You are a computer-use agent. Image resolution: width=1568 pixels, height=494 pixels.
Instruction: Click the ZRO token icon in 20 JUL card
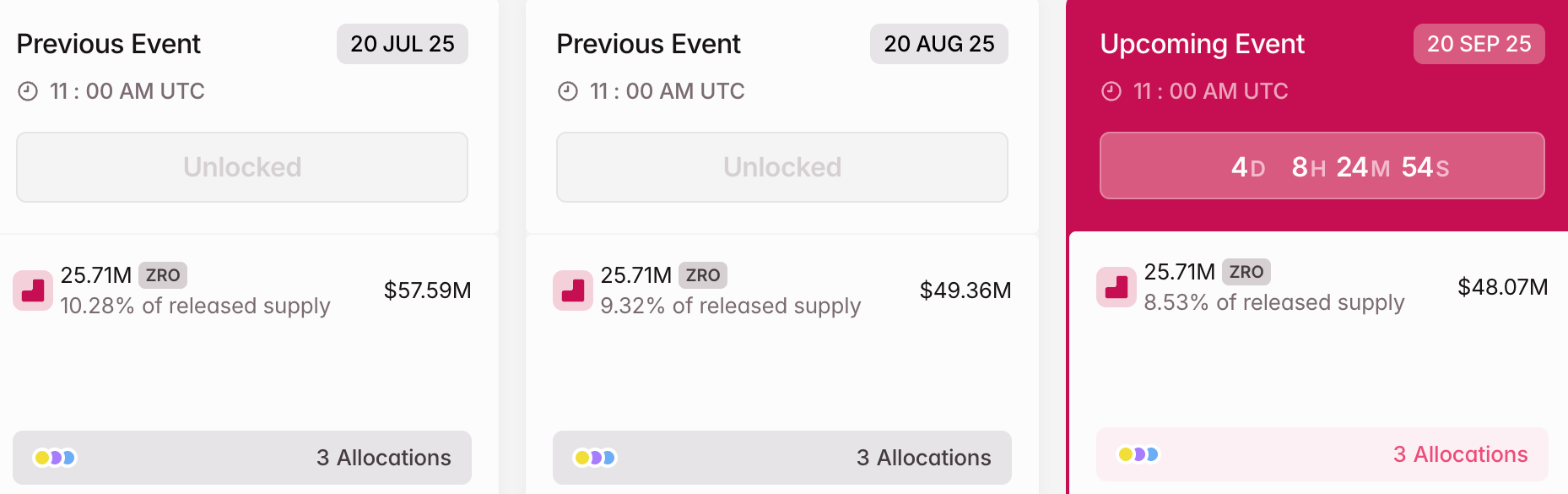pyautogui.click(x=33, y=290)
